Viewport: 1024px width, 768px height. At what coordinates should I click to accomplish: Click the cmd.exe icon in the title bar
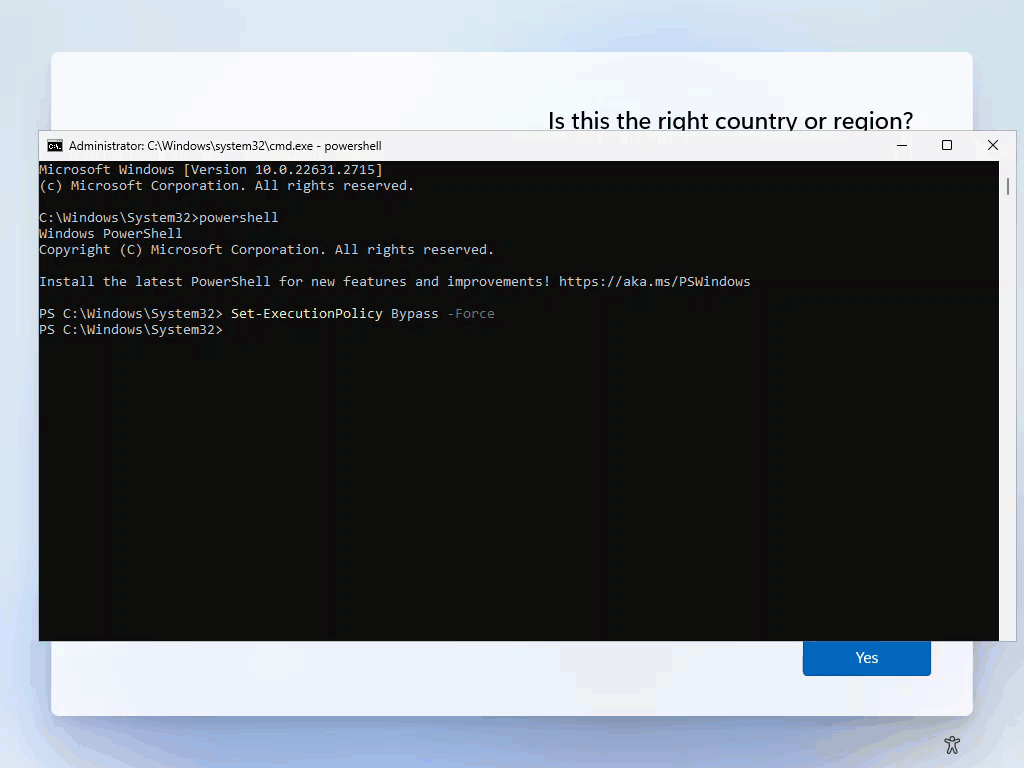pyautogui.click(x=54, y=146)
